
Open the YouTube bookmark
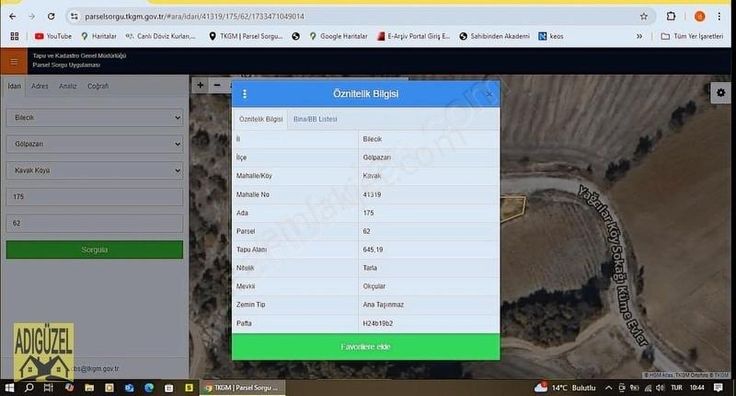(53, 36)
